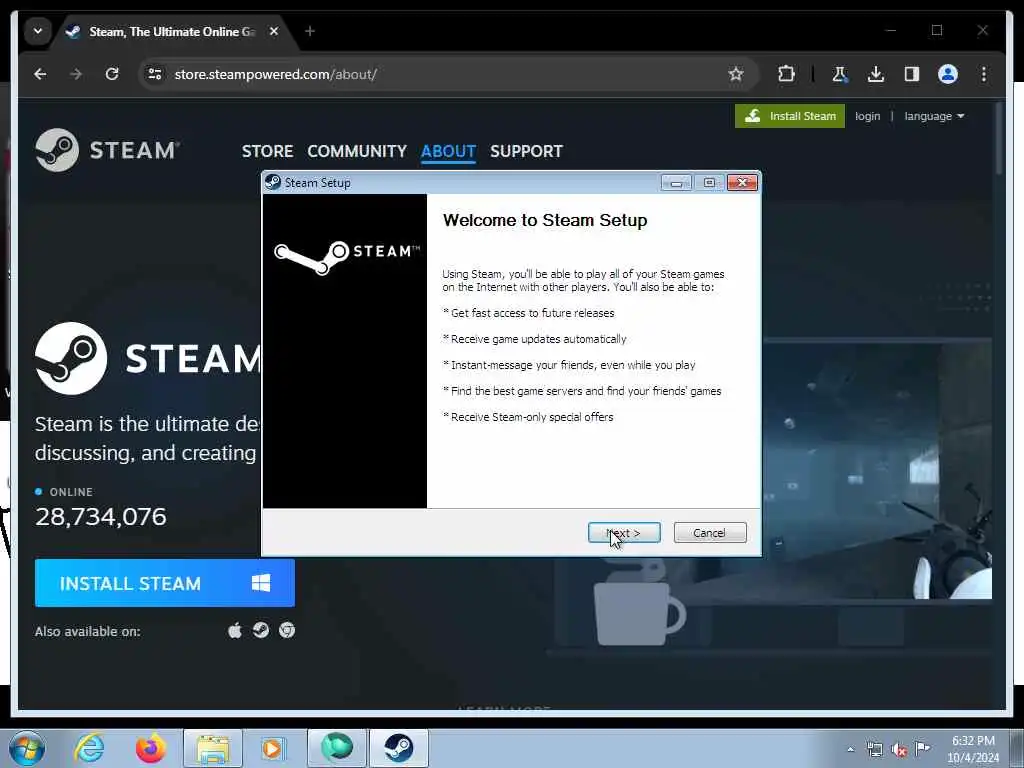Click the browser forward arrow
Image resolution: width=1024 pixels, height=768 pixels.
click(76, 74)
